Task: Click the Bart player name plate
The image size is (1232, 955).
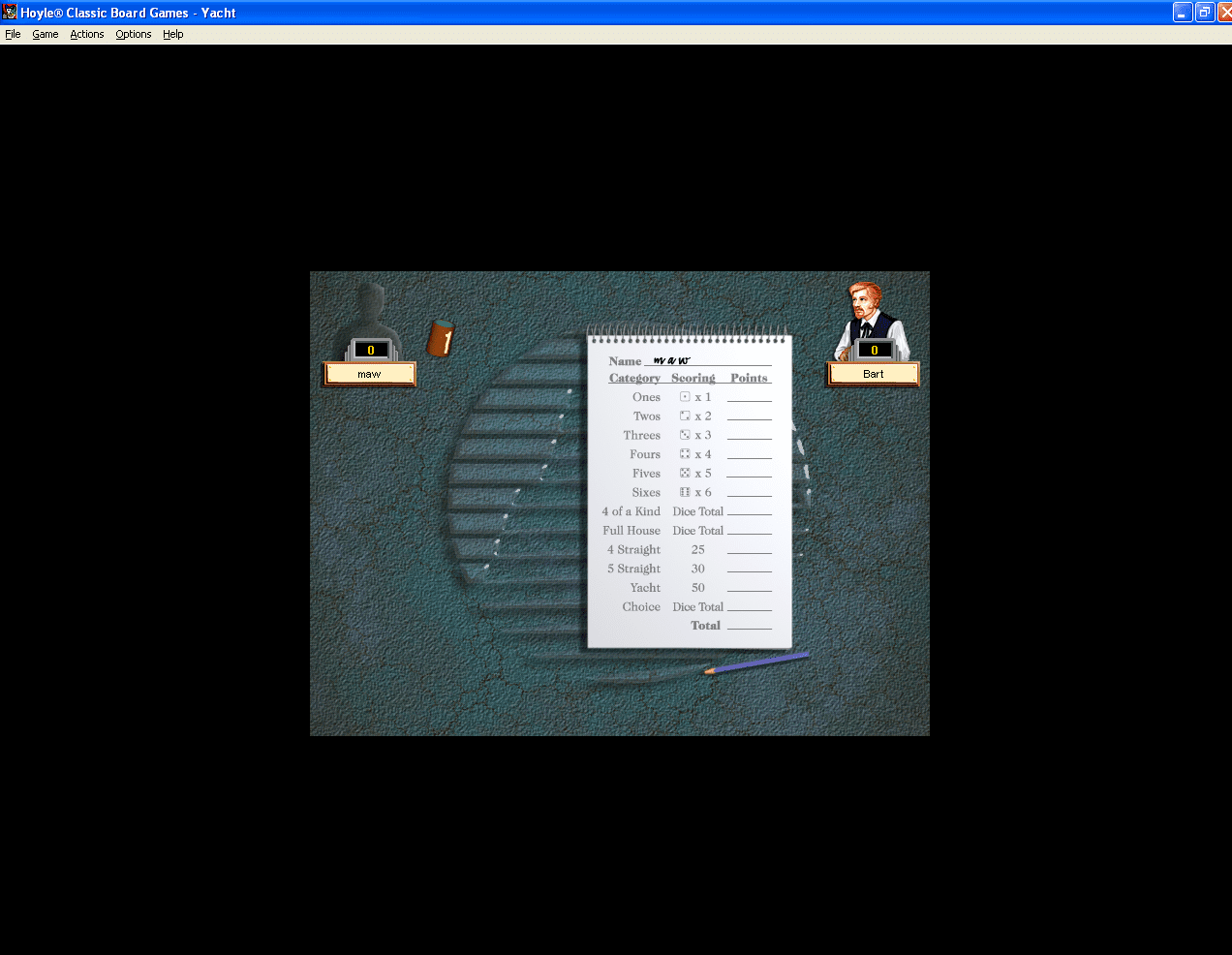Action: pos(873,374)
